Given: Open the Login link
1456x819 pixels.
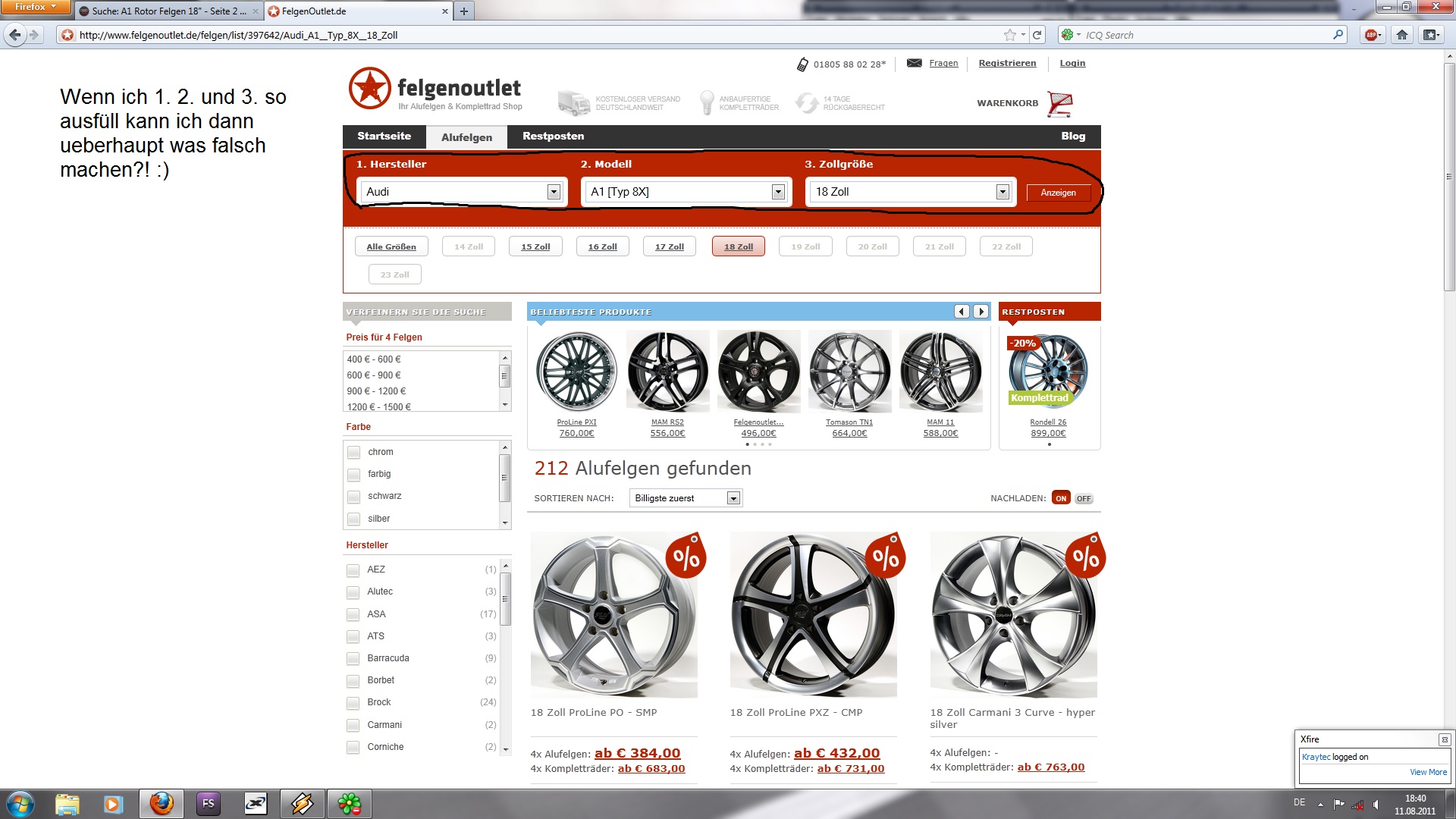Looking at the screenshot, I should tap(1072, 63).
